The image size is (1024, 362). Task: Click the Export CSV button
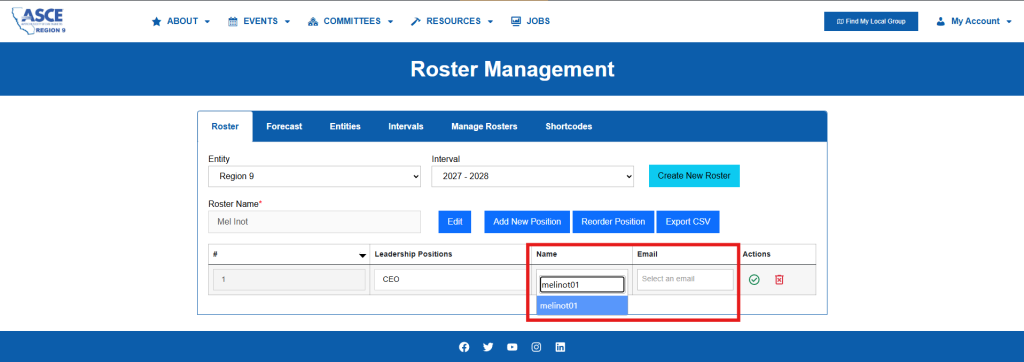coord(688,222)
